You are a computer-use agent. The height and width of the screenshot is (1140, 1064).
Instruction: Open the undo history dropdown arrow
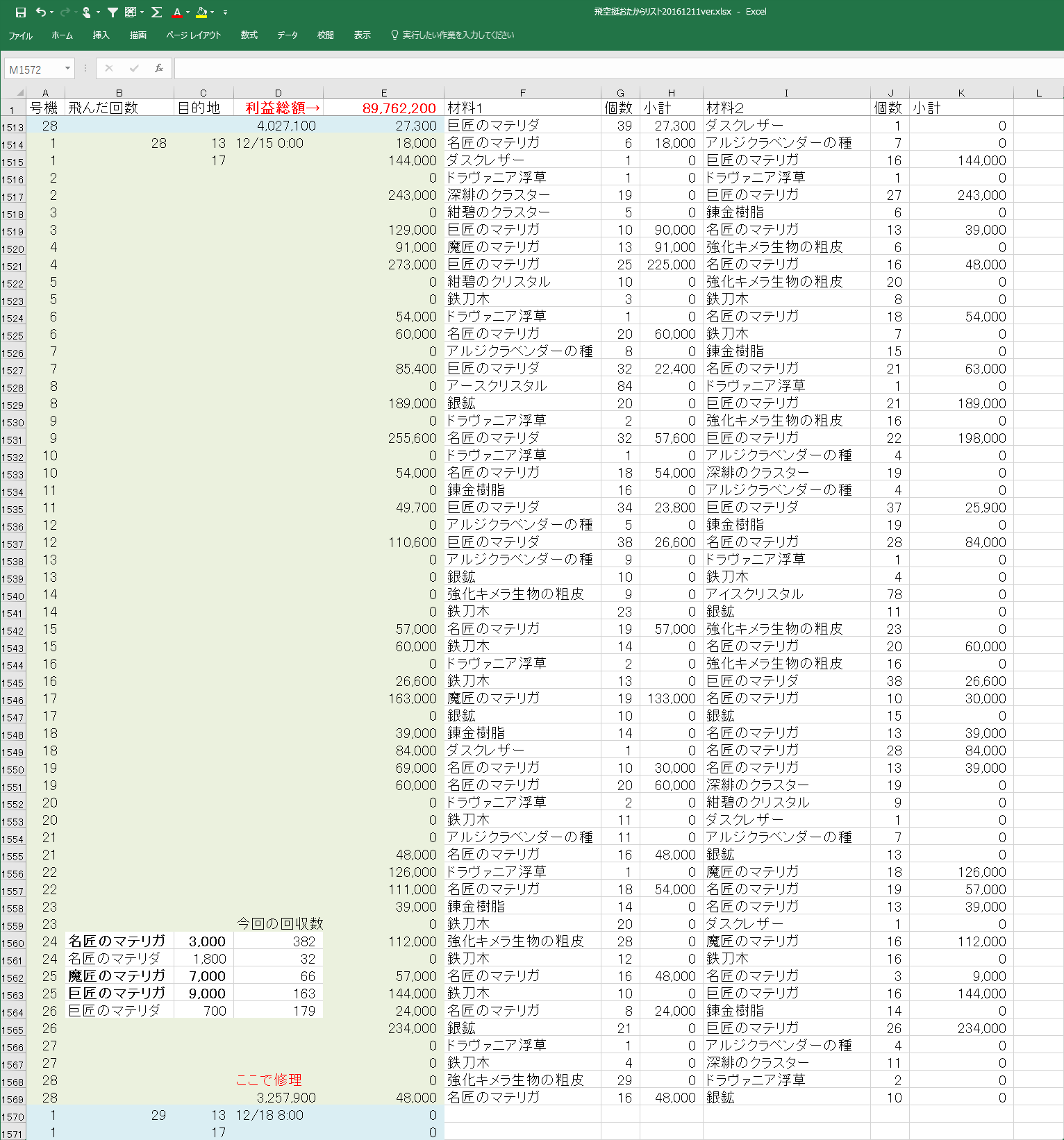click(52, 12)
